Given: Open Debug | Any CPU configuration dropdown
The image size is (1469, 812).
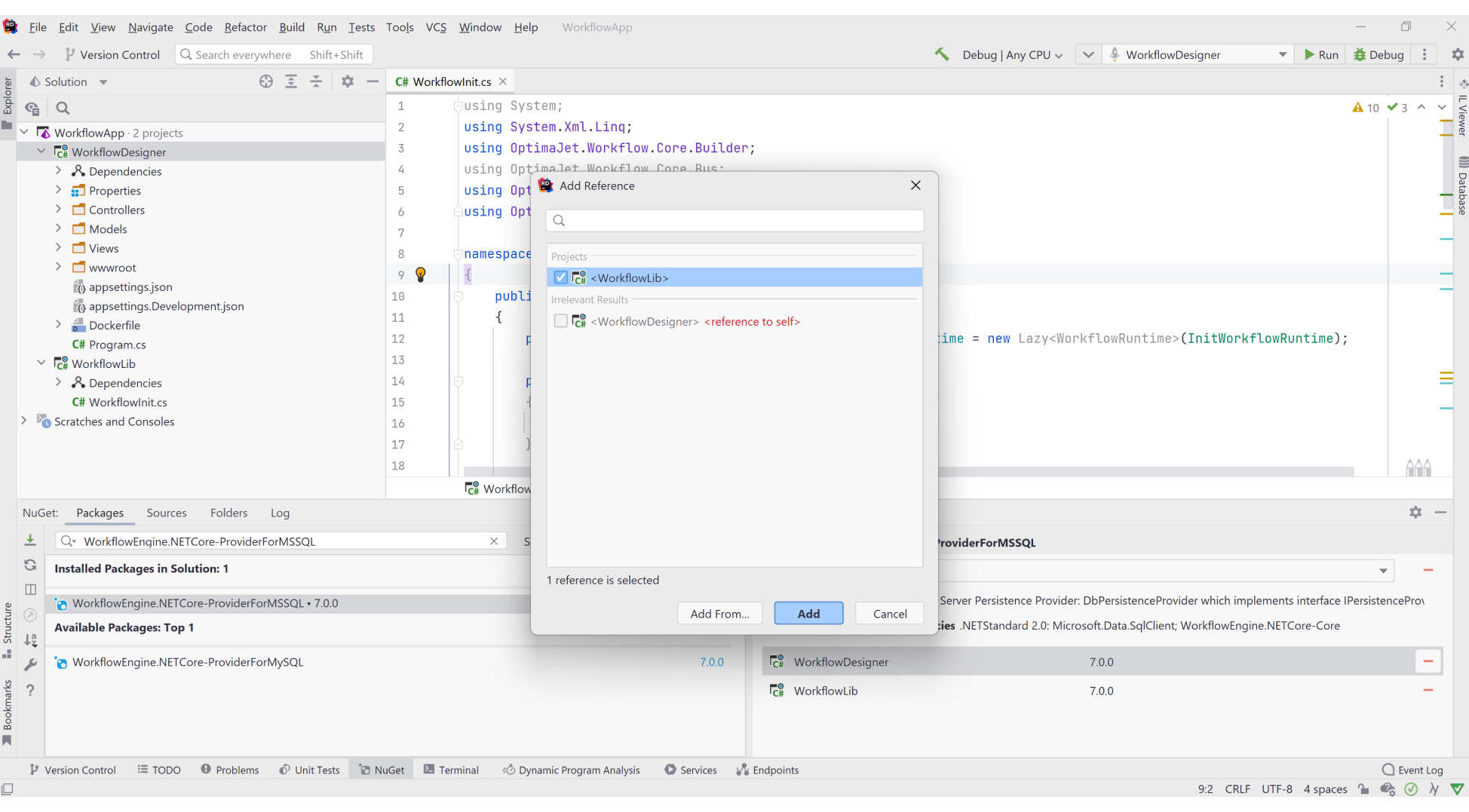Looking at the screenshot, I should pyautogui.click(x=1012, y=54).
